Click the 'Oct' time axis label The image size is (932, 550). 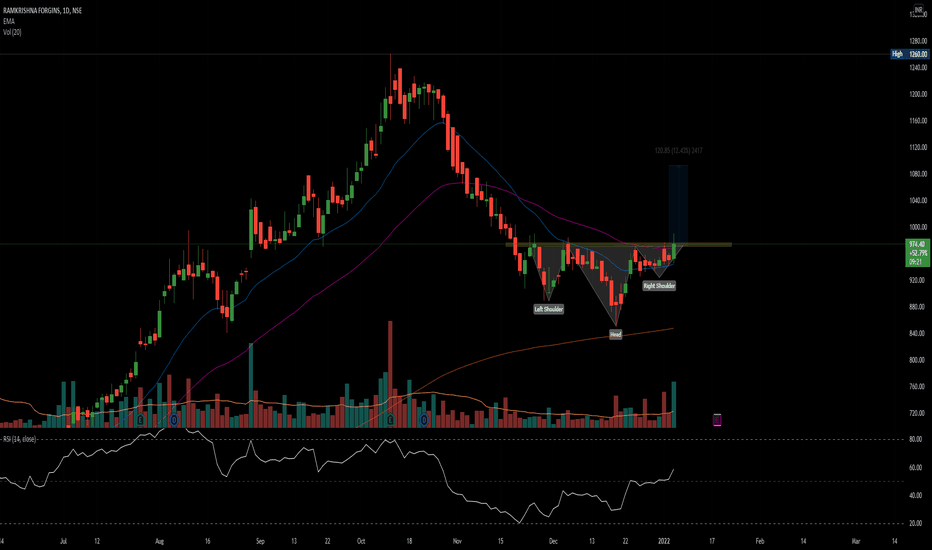click(361, 542)
